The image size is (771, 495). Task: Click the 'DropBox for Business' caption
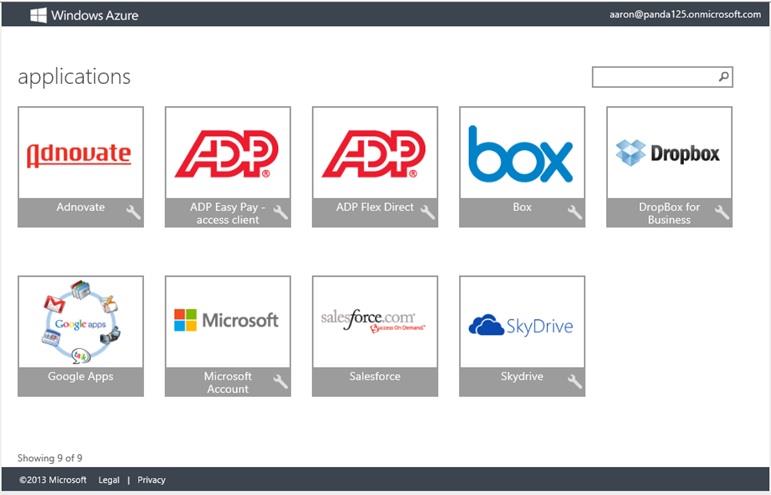669,213
